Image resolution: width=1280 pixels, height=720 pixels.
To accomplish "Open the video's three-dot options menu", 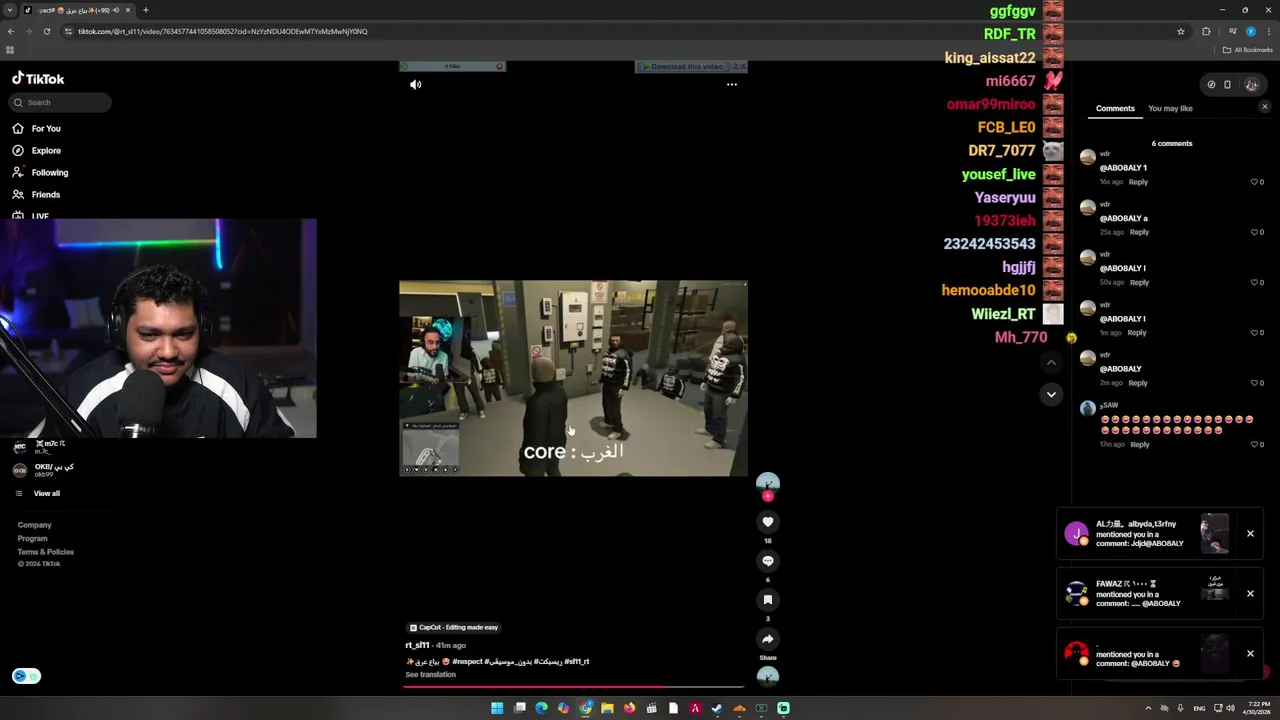I will coord(732,85).
